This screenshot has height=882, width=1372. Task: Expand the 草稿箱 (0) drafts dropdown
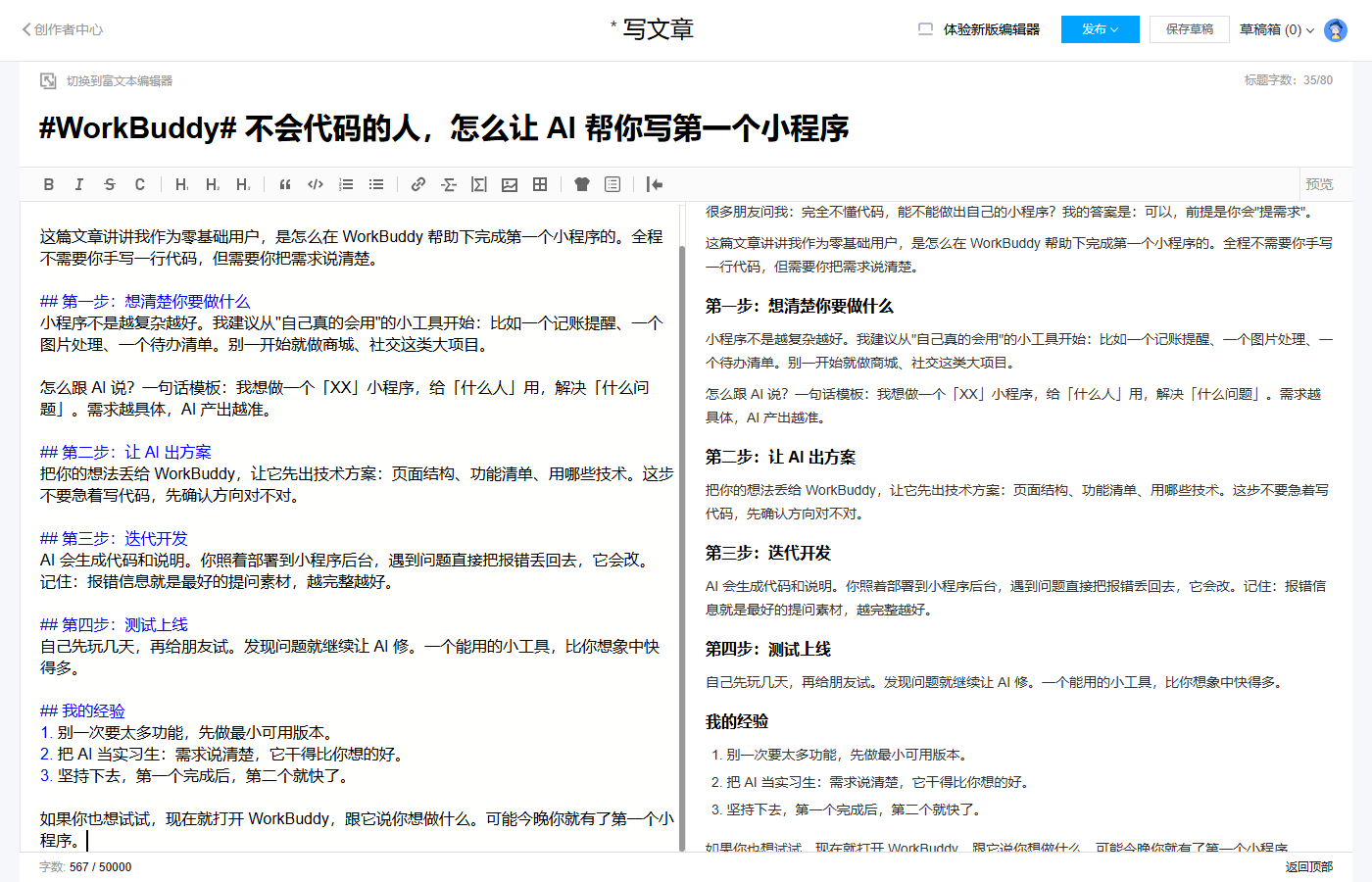[1277, 29]
